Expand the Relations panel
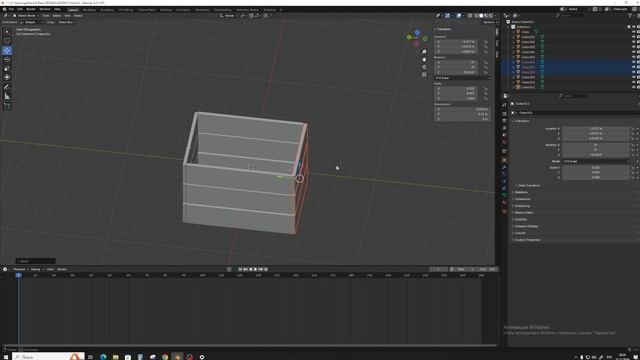Screen dimensions: 640x360 tap(521, 192)
